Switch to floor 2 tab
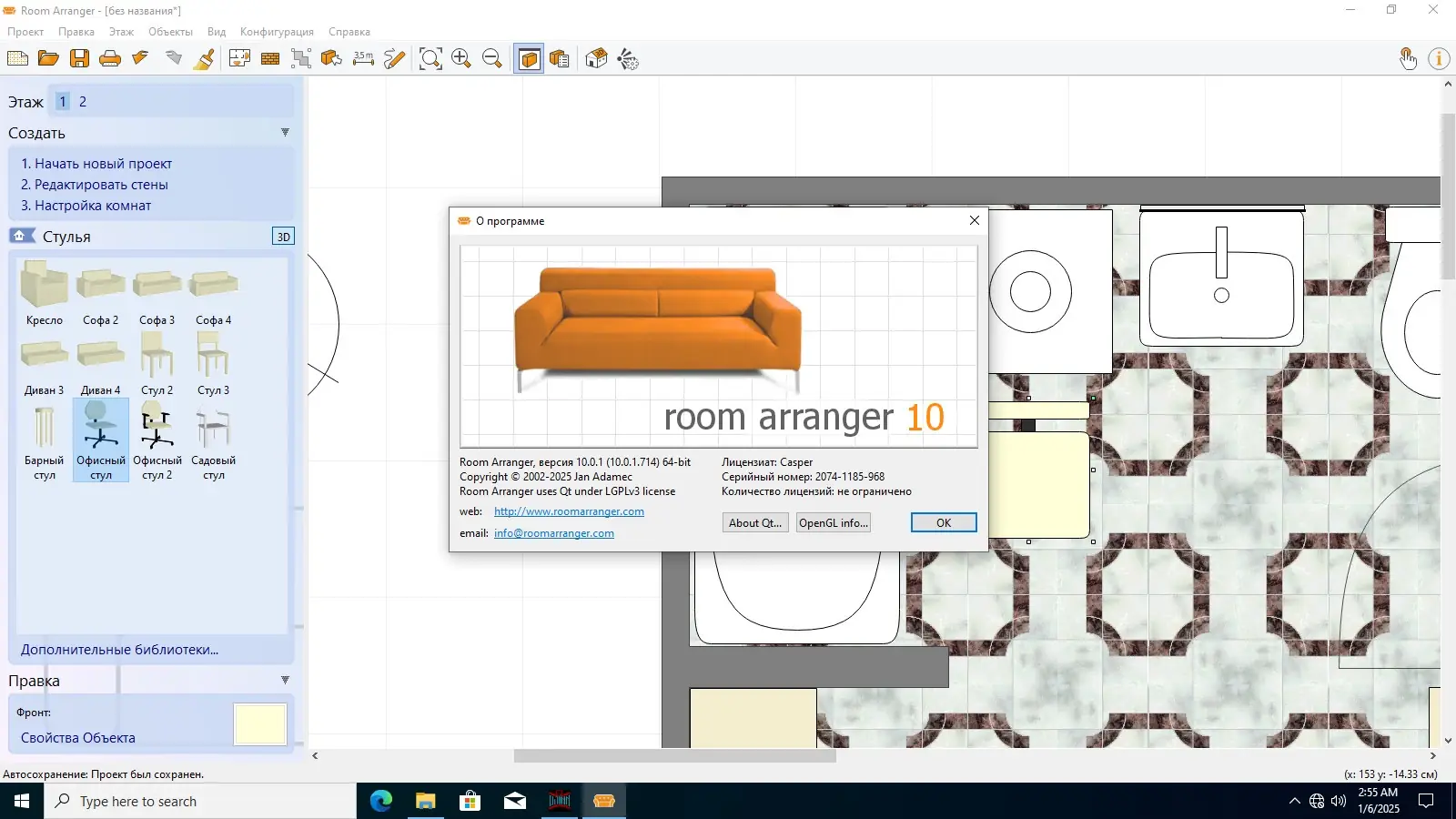The image size is (1456, 819). tap(83, 102)
